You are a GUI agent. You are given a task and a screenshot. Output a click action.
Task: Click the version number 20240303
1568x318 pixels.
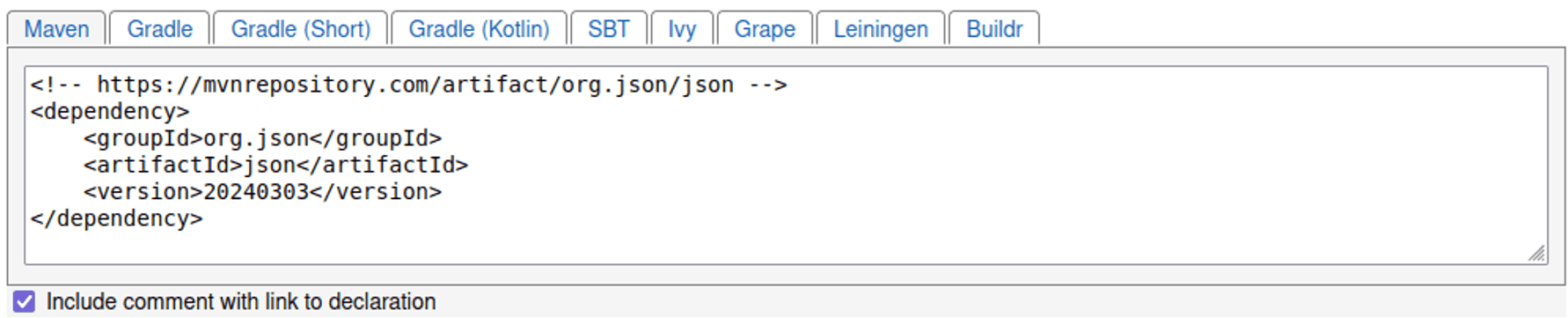(x=256, y=192)
